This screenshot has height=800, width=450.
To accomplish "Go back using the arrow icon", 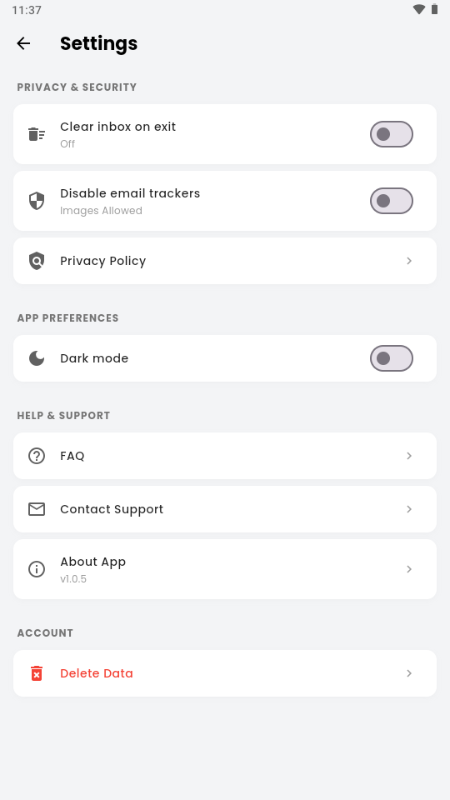I will coord(23,43).
